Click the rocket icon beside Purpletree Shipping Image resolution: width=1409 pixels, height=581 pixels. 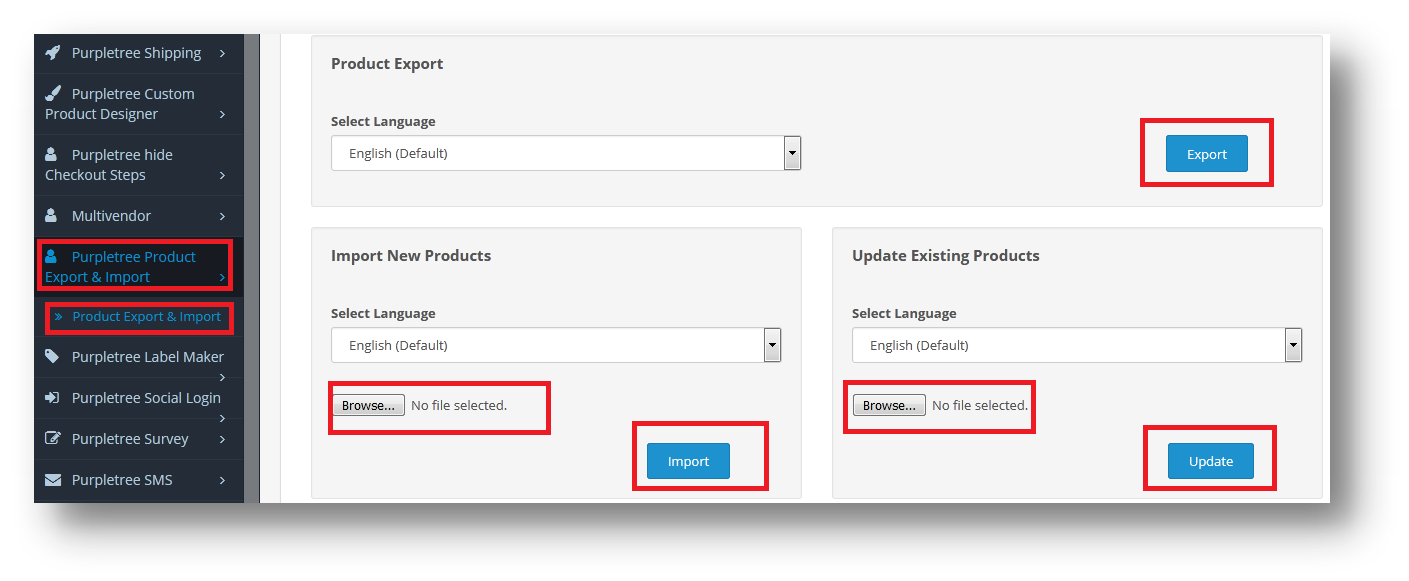click(53, 53)
